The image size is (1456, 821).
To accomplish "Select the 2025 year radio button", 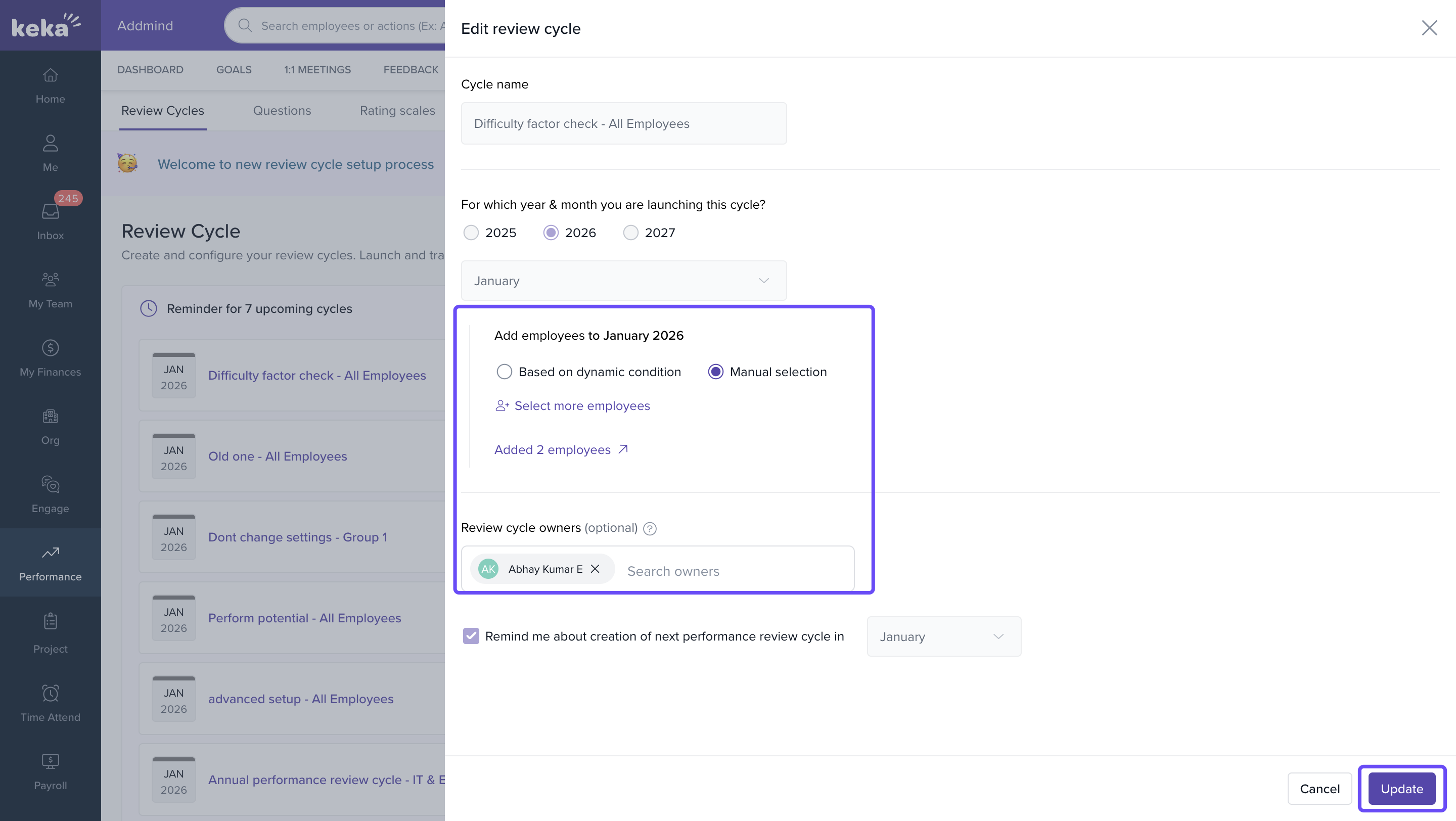I will coord(471,233).
